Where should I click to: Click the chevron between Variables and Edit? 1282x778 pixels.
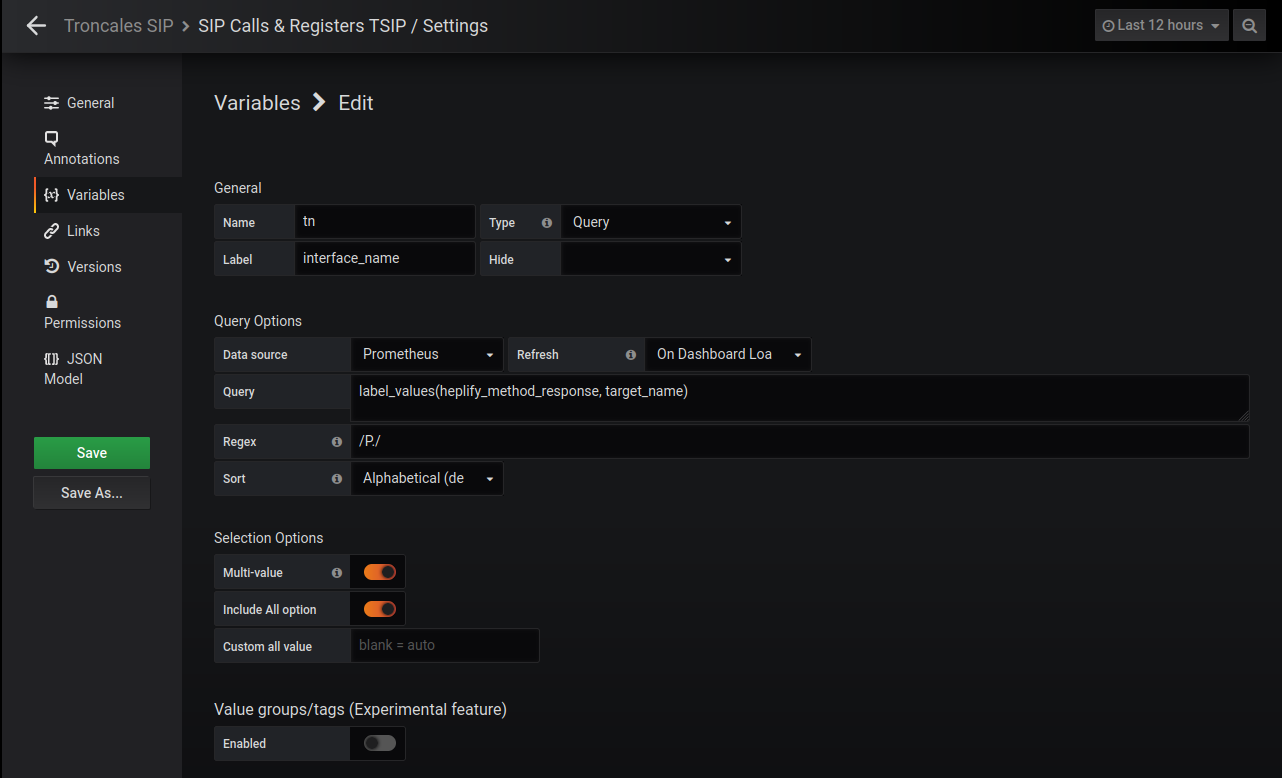tap(319, 102)
